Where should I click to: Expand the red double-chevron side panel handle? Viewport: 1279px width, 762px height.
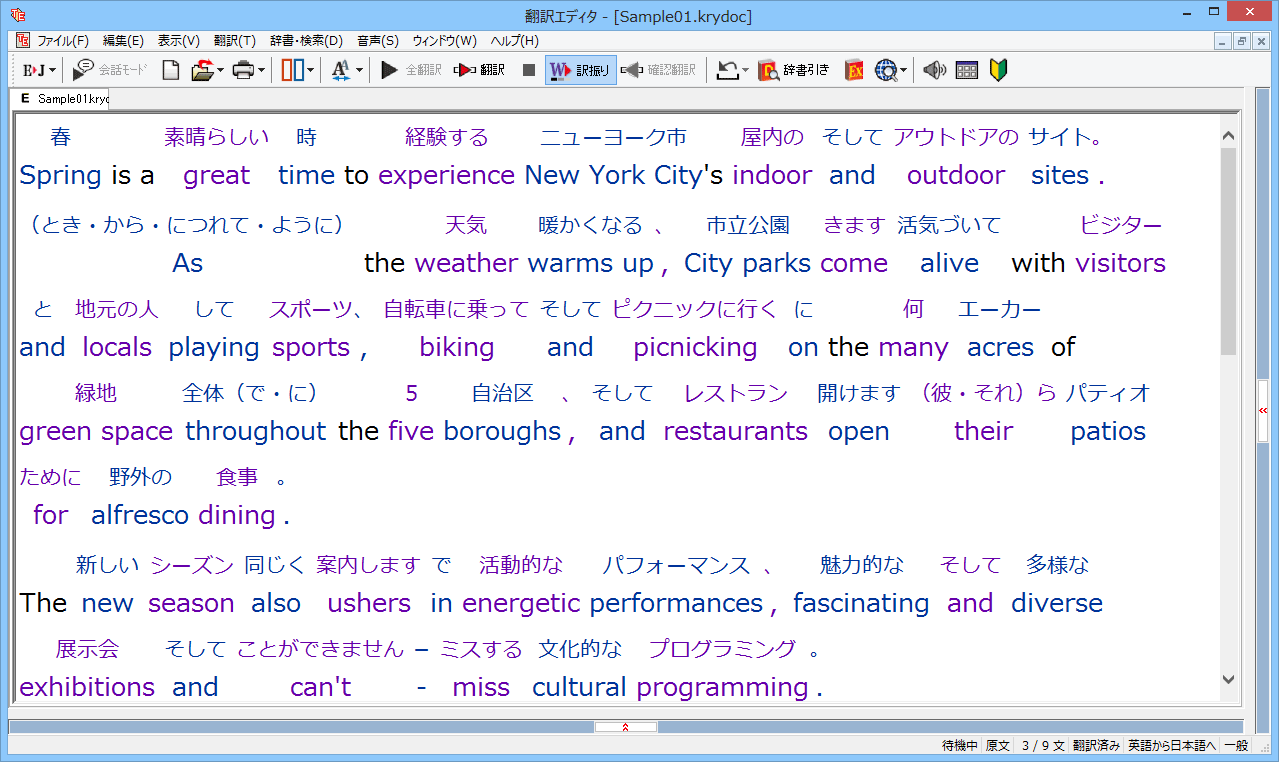1262,410
